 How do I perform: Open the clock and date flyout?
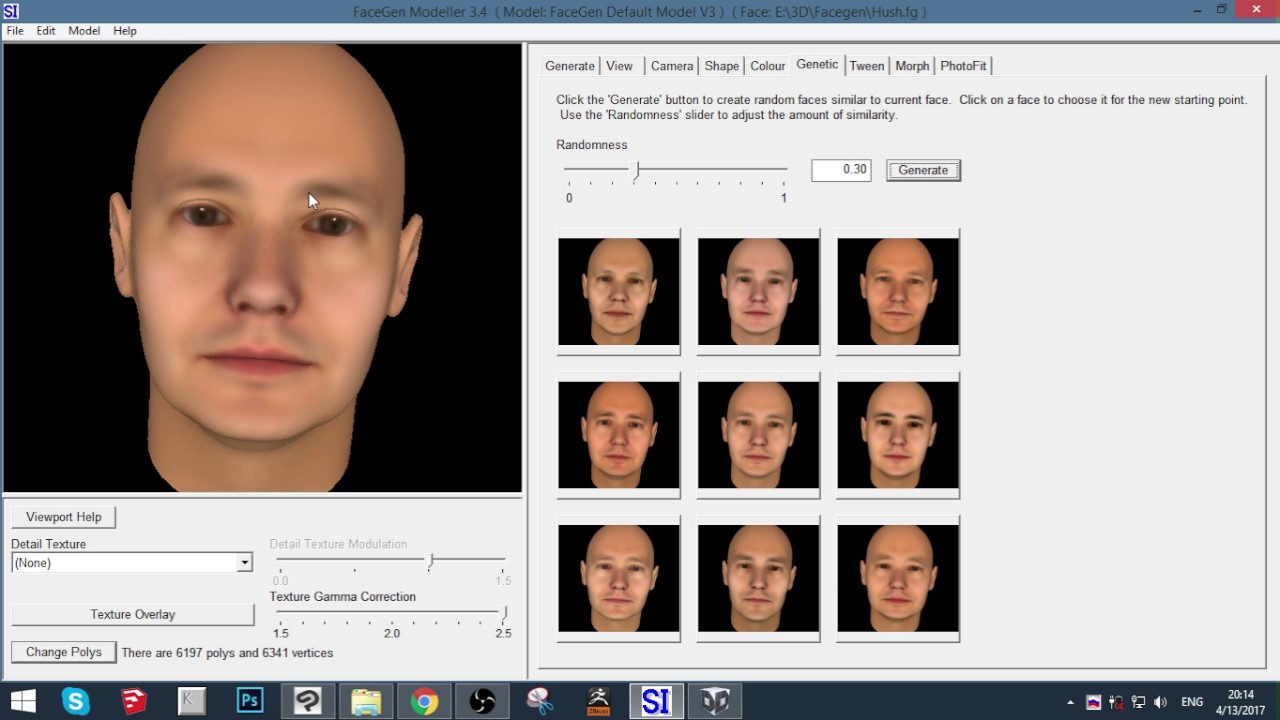pyautogui.click(x=1240, y=702)
